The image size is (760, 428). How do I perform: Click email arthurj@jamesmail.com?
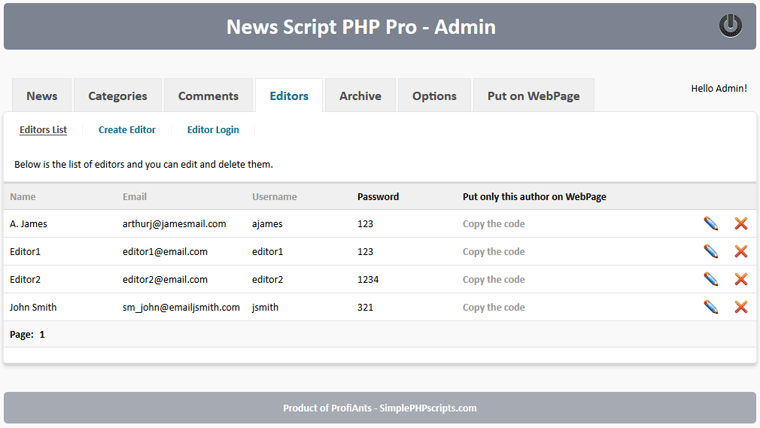[174, 223]
